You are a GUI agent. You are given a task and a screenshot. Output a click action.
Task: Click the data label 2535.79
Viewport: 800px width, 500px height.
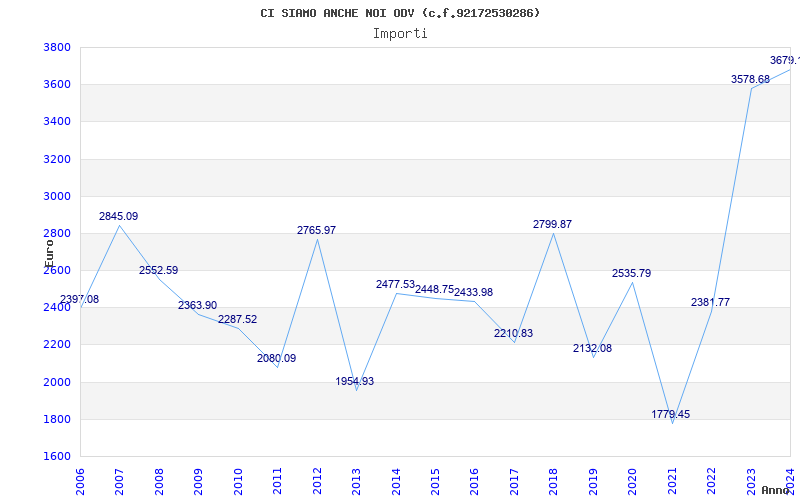coord(632,273)
